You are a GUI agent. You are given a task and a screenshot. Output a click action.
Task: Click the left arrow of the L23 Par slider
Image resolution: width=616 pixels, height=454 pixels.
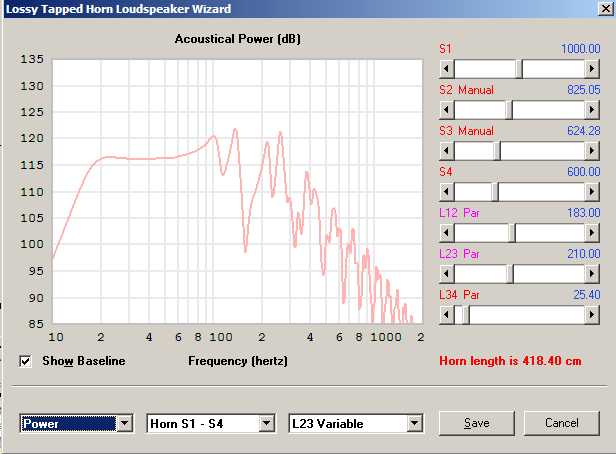click(x=447, y=274)
